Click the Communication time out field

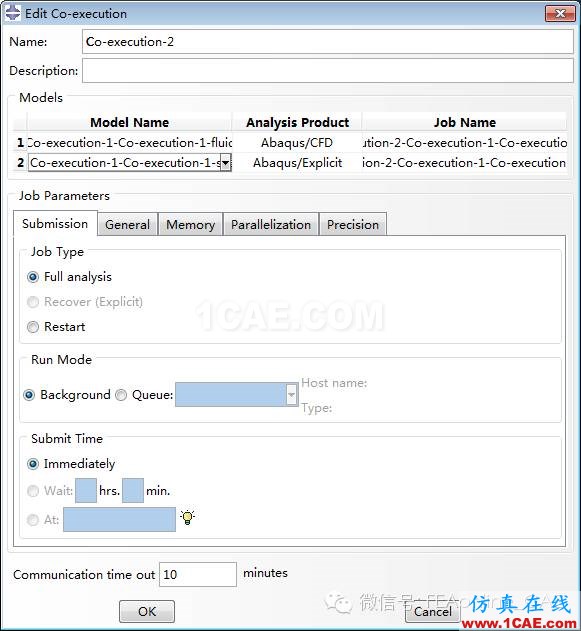[x=198, y=575]
